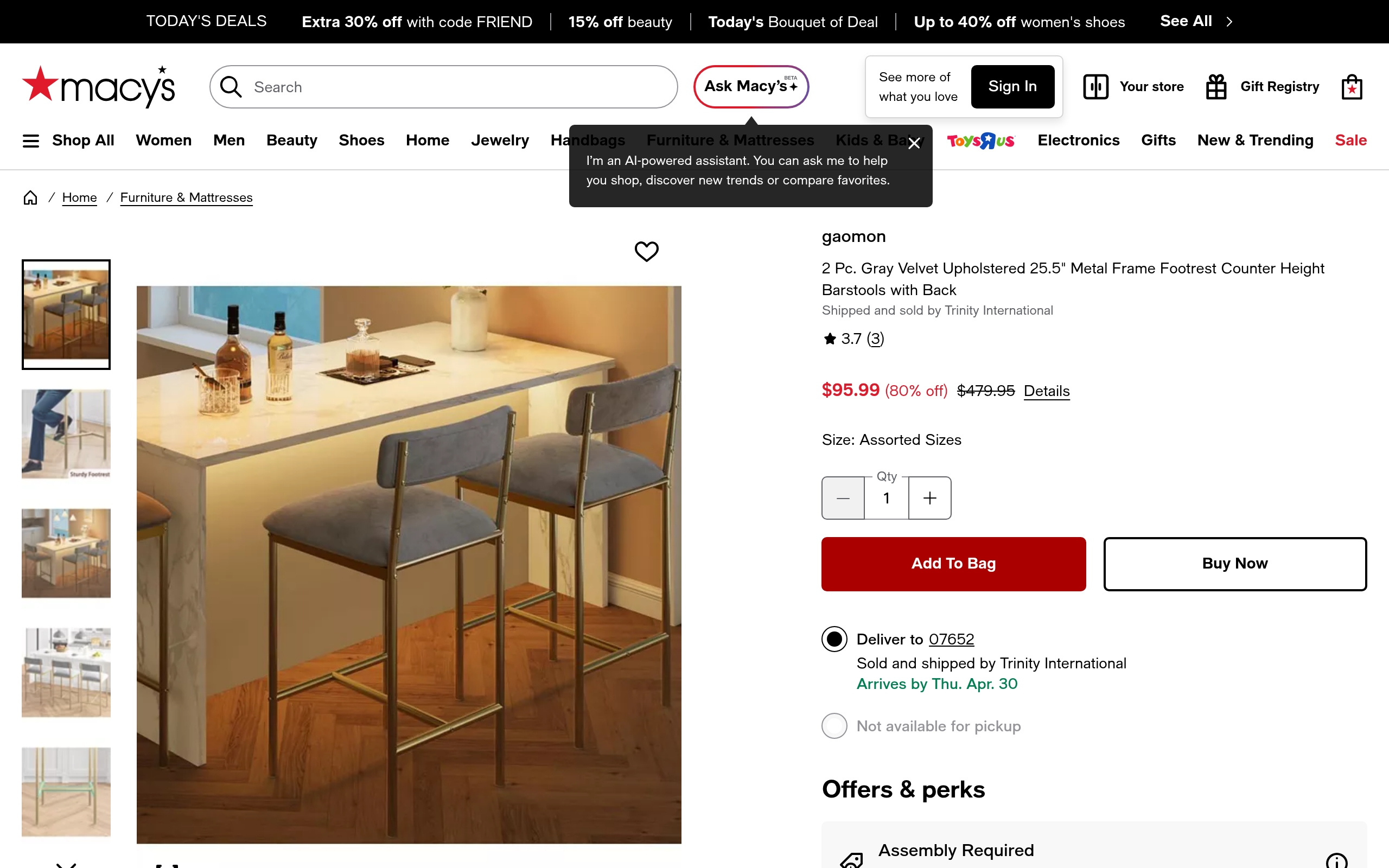Viewport: 1389px width, 868px height.
Task: Open the Electronics navigation menu
Action: [1079, 140]
